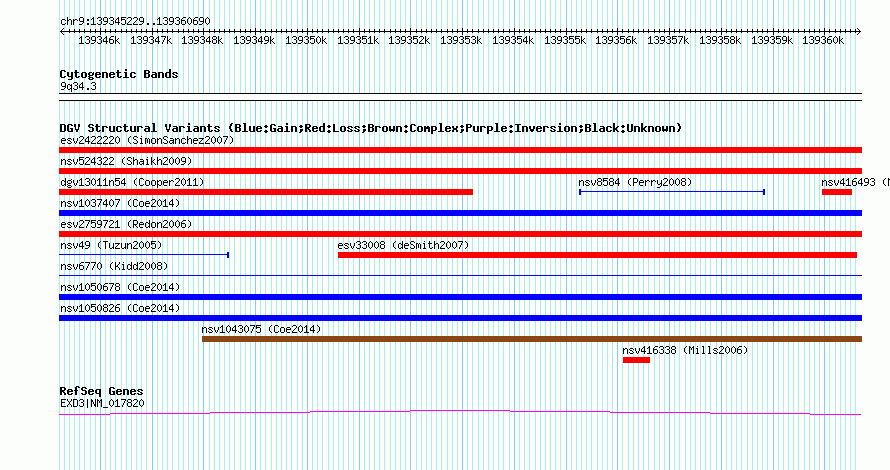Click the nsv1050826 (Coe2014) blue bar

[460, 318]
